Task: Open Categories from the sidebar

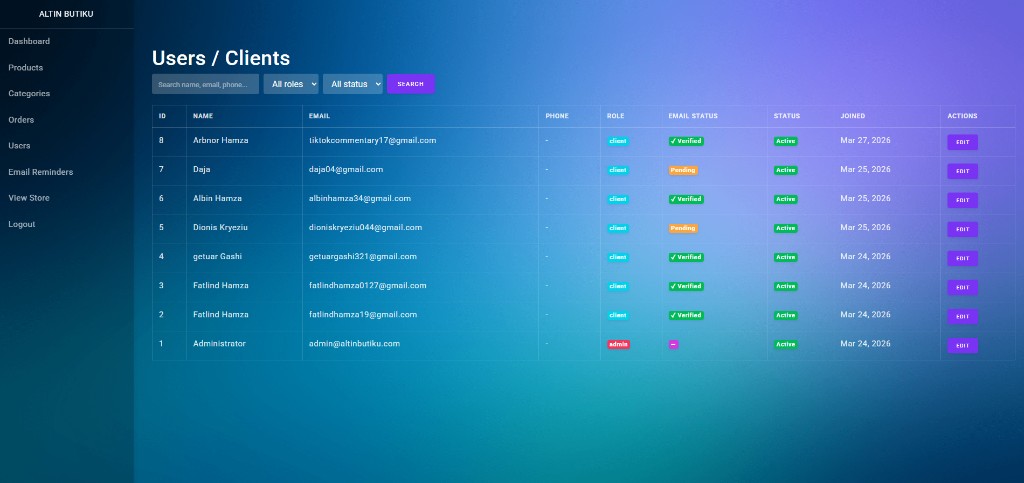Action: (x=29, y=93)
